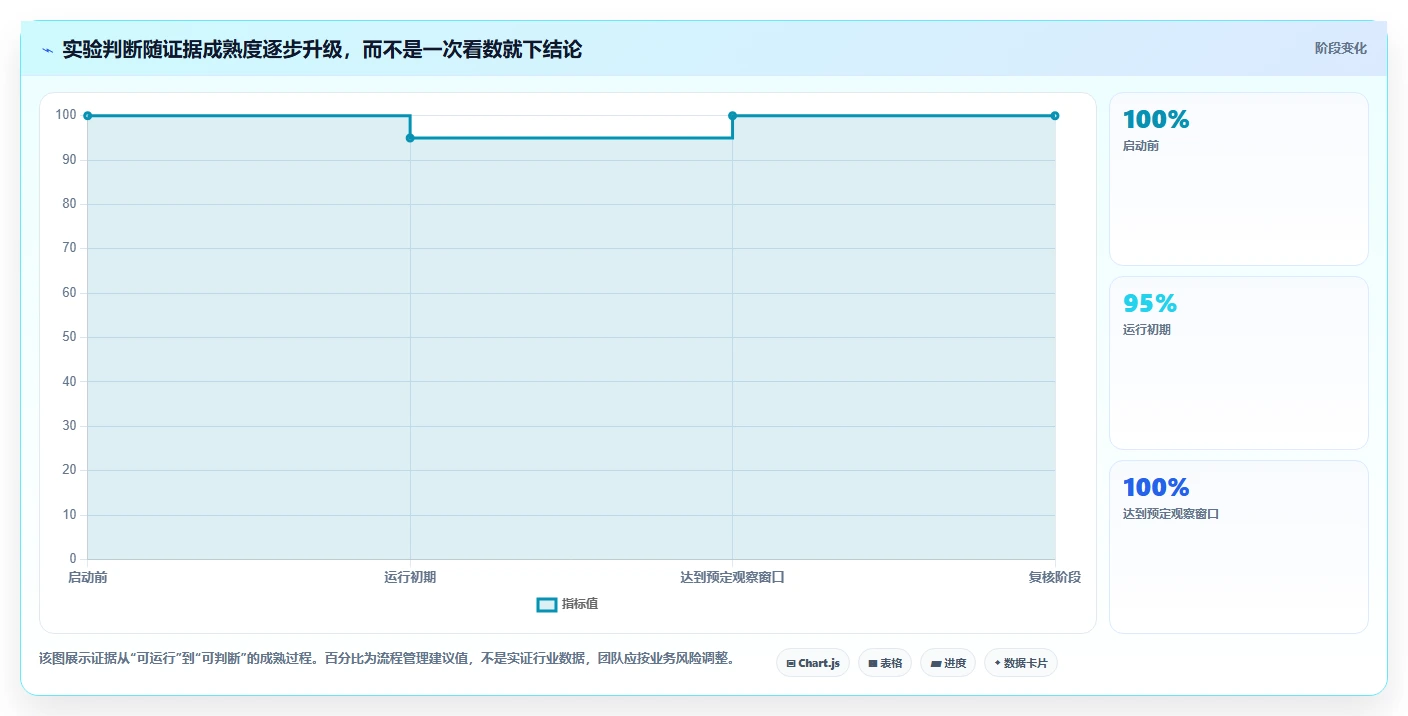Open the 100% 启动前 stat card
Image resolution: width=1408 pixels, height=716 pixels.
1238,179
